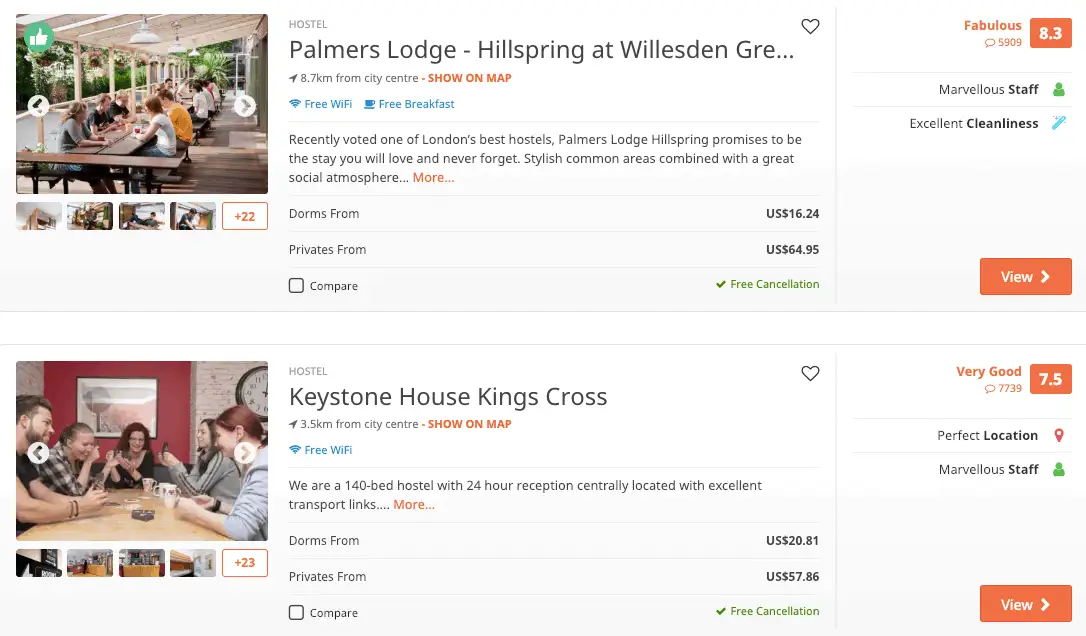Open the +23 more photos for Keystone House
The width and height of the screenshot is (1086, 636).
coord(245,563)
